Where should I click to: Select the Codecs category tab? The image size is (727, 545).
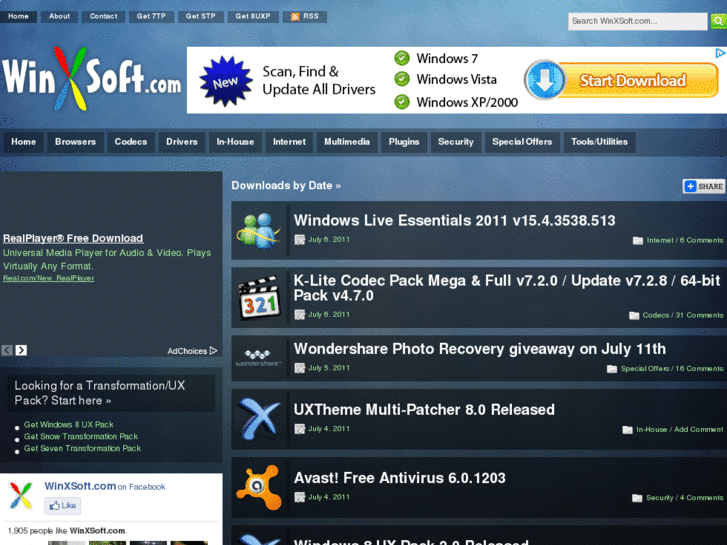[x=131, y=142]
